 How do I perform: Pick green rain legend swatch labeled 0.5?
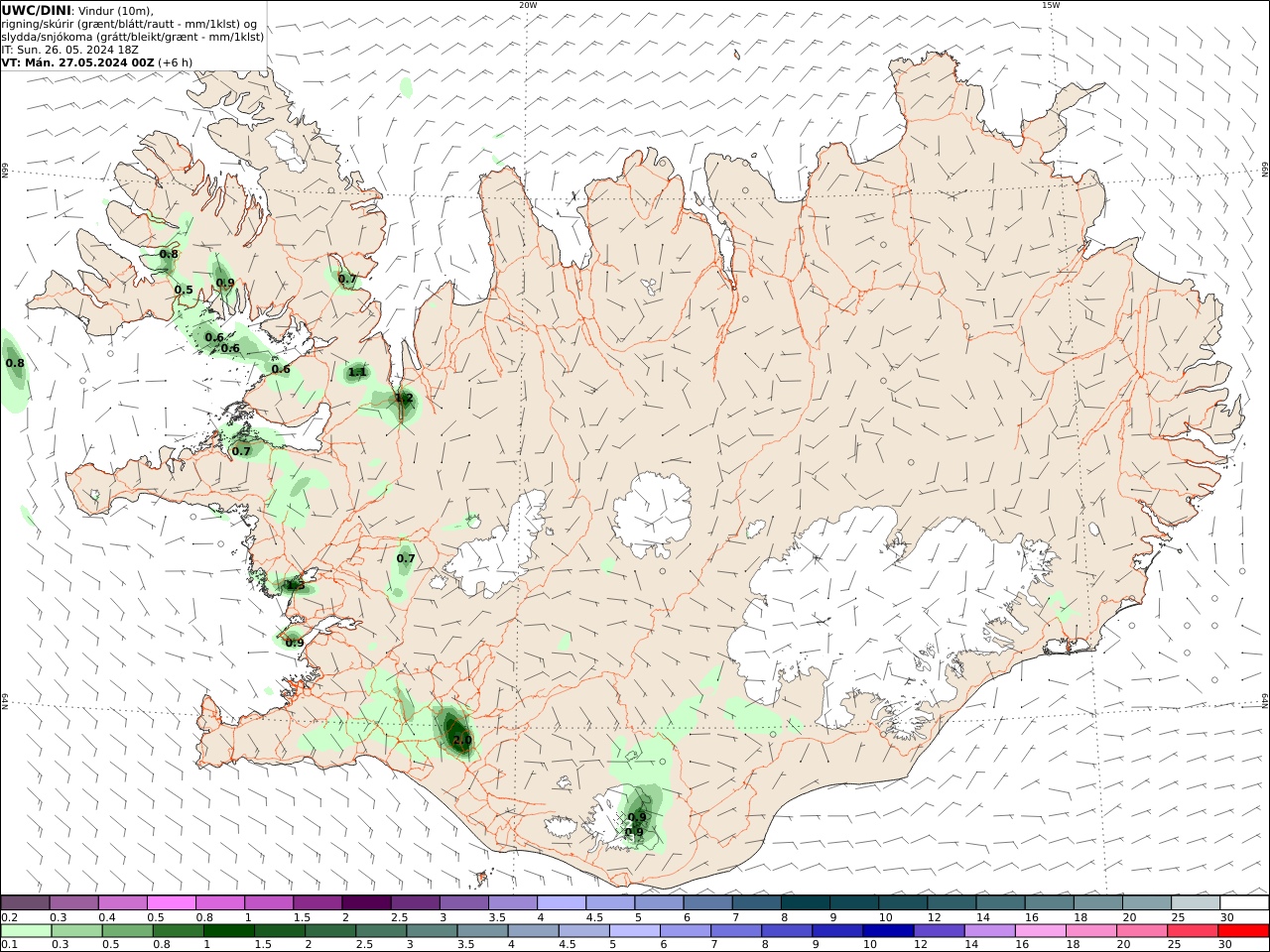click(128, 931)
